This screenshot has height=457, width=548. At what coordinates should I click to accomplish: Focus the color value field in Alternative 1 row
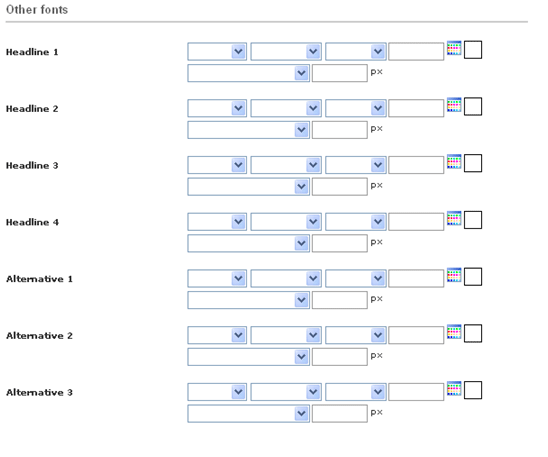416,278
